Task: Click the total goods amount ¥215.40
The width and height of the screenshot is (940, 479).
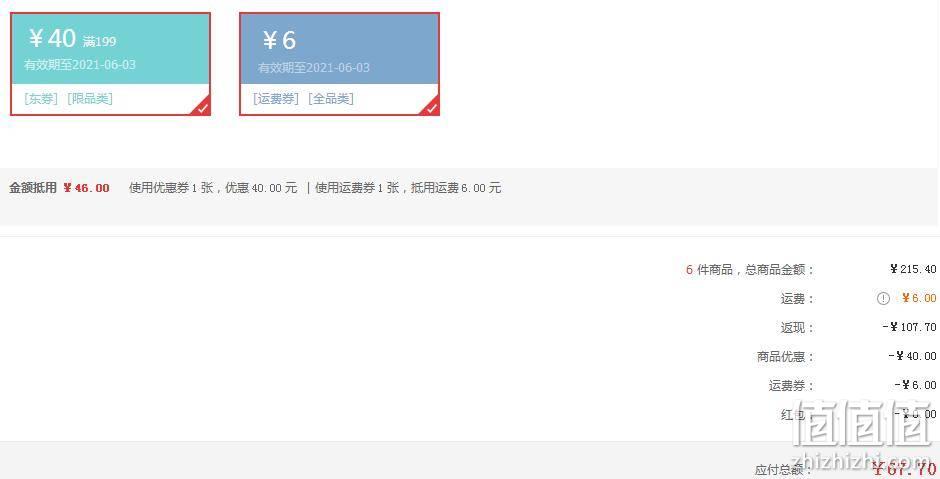Action: tap(913, 269)
